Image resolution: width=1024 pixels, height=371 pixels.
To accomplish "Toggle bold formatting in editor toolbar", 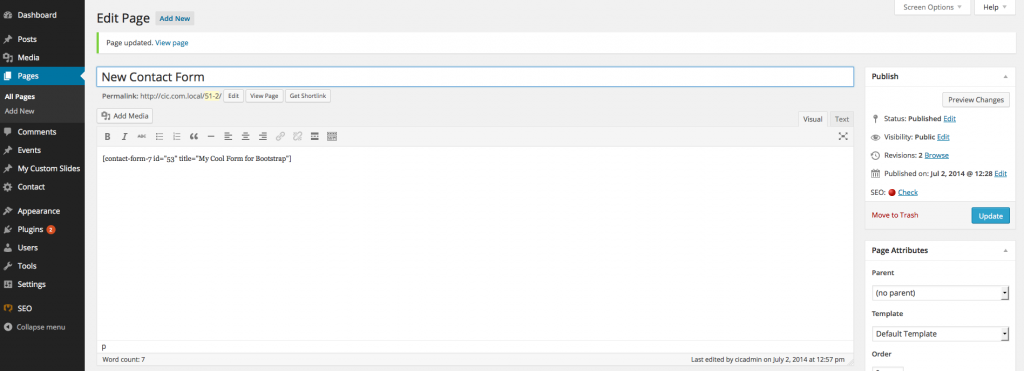I will pos(107,137).
